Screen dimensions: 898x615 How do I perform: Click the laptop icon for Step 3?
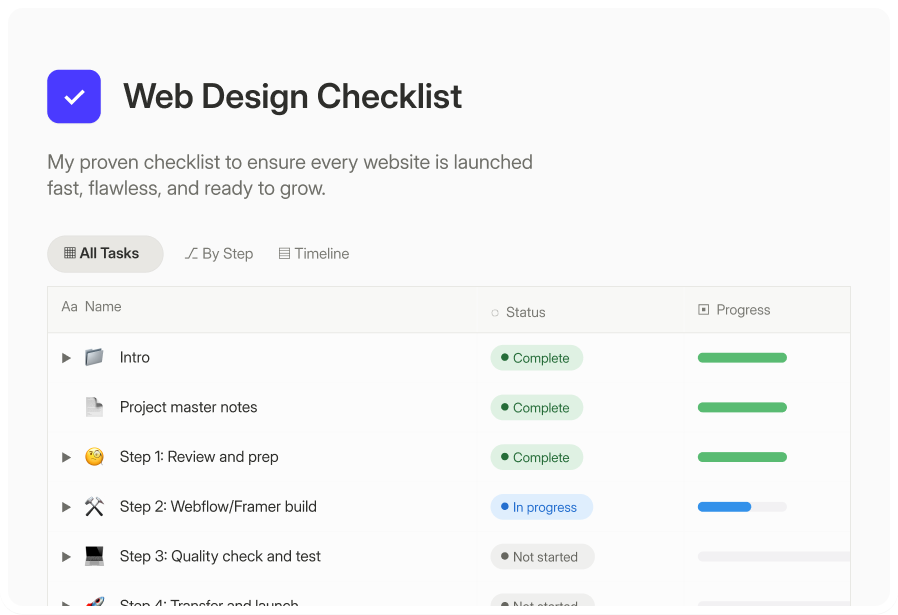[x=94, y=556]
